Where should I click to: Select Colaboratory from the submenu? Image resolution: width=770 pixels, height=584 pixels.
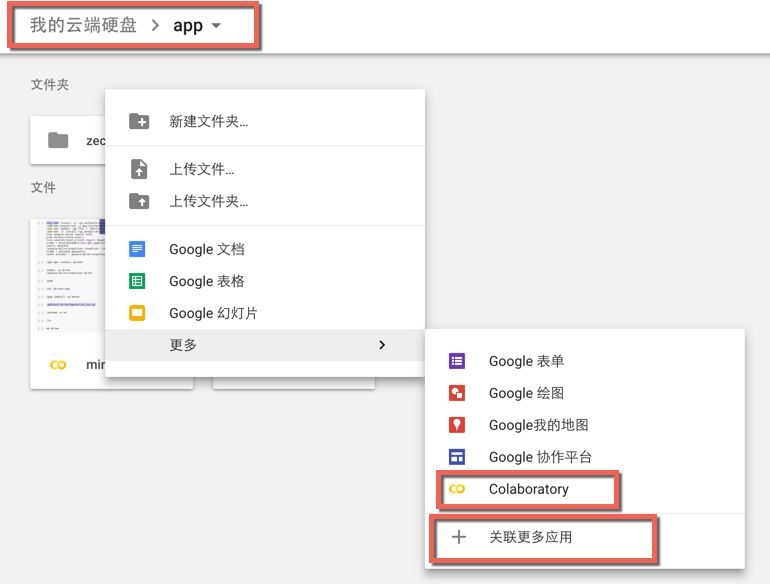pos(584,489)
